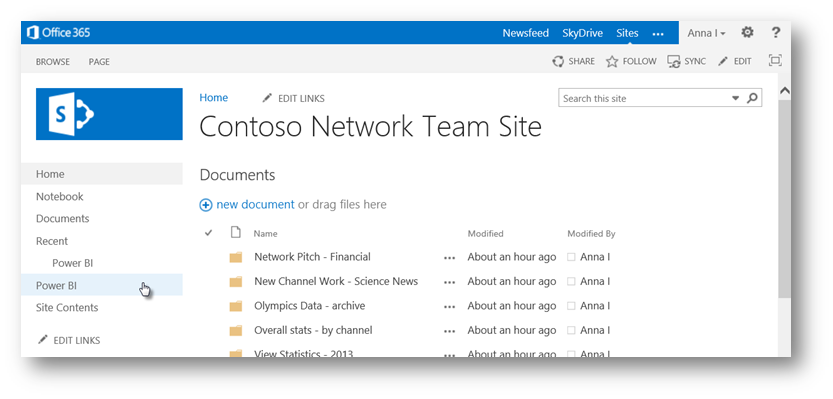This screenshot has width=833, height=399.
Task: Click the scrollbar up arrow
Action: pyautogui.click(x=784, y=91)
